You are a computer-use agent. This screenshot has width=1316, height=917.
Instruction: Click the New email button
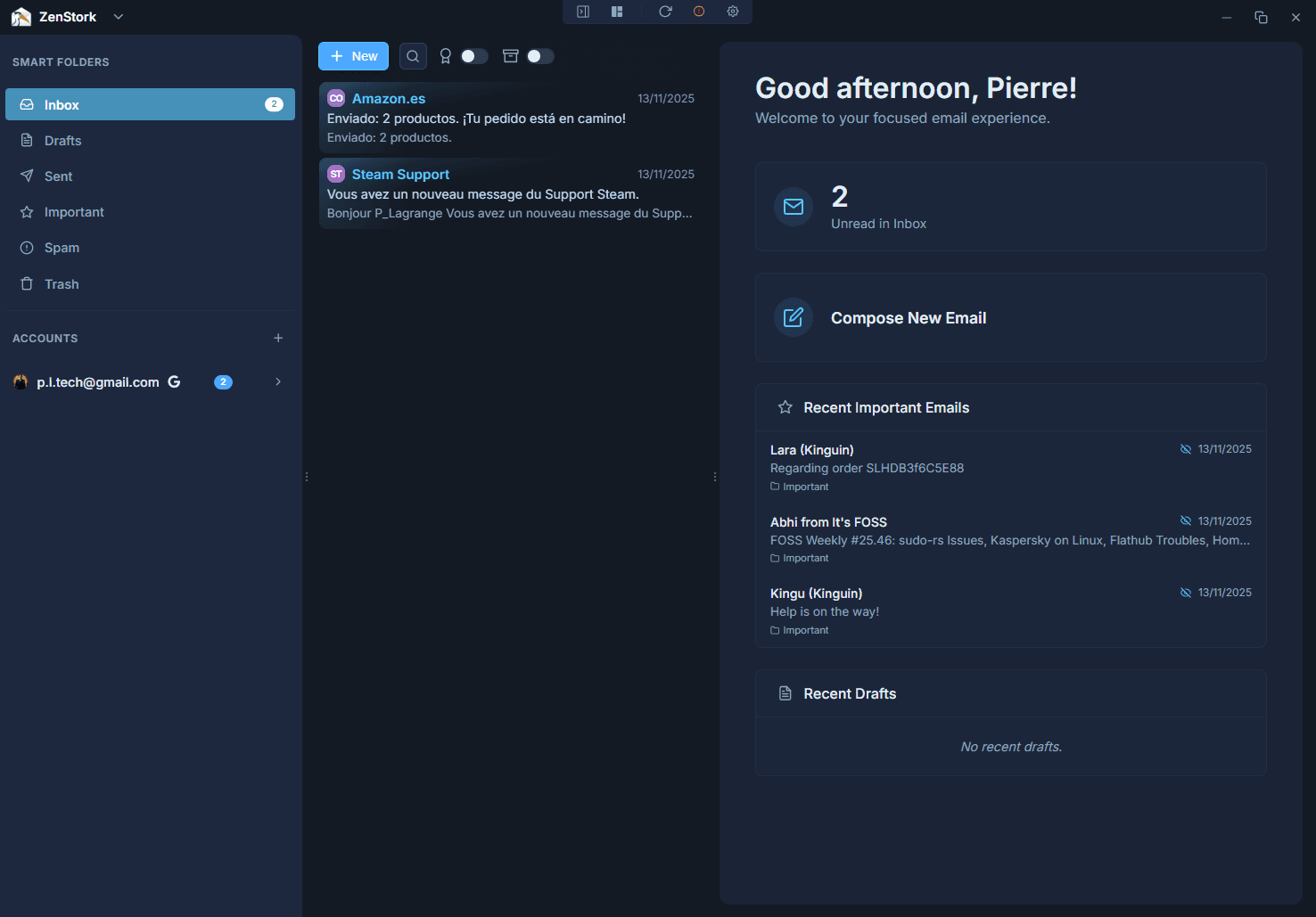point(353,55)
